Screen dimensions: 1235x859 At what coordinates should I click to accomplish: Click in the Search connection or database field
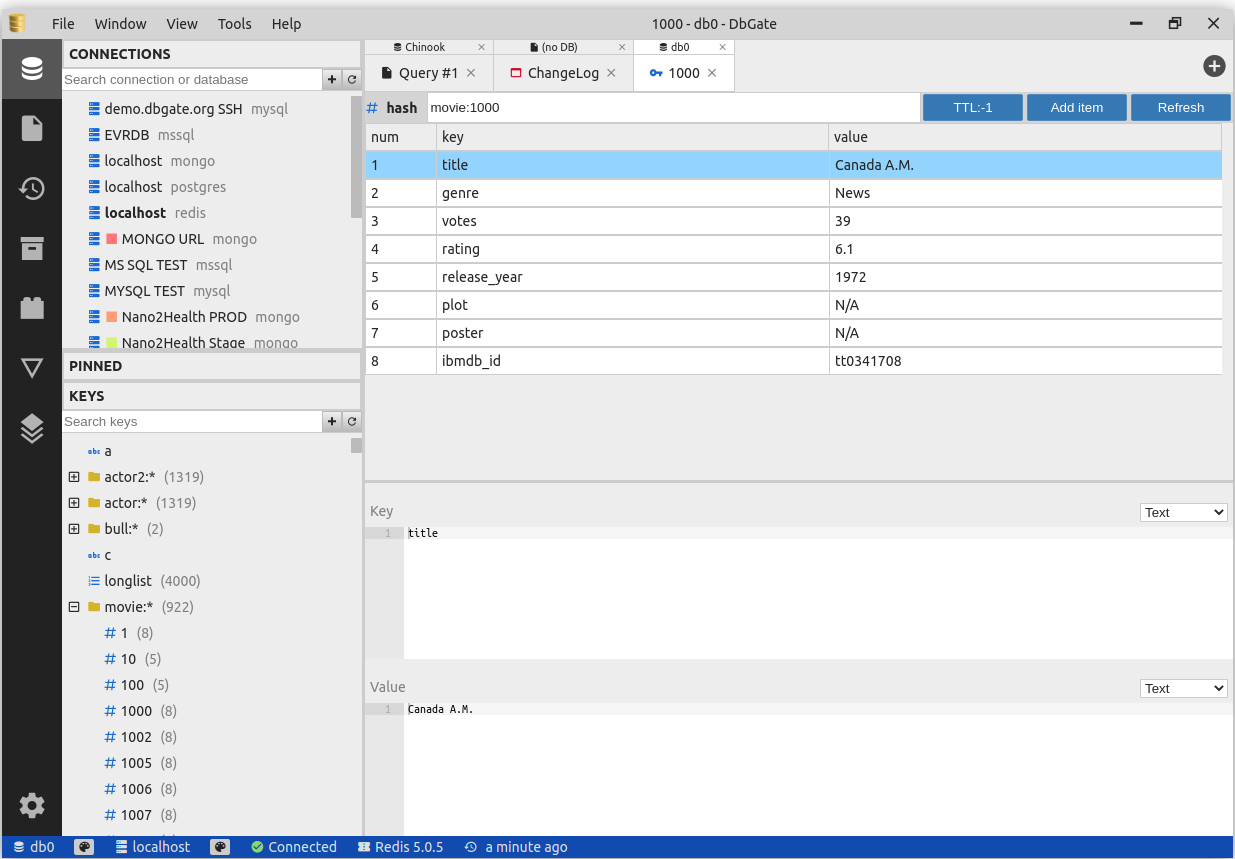pos(192,79)
